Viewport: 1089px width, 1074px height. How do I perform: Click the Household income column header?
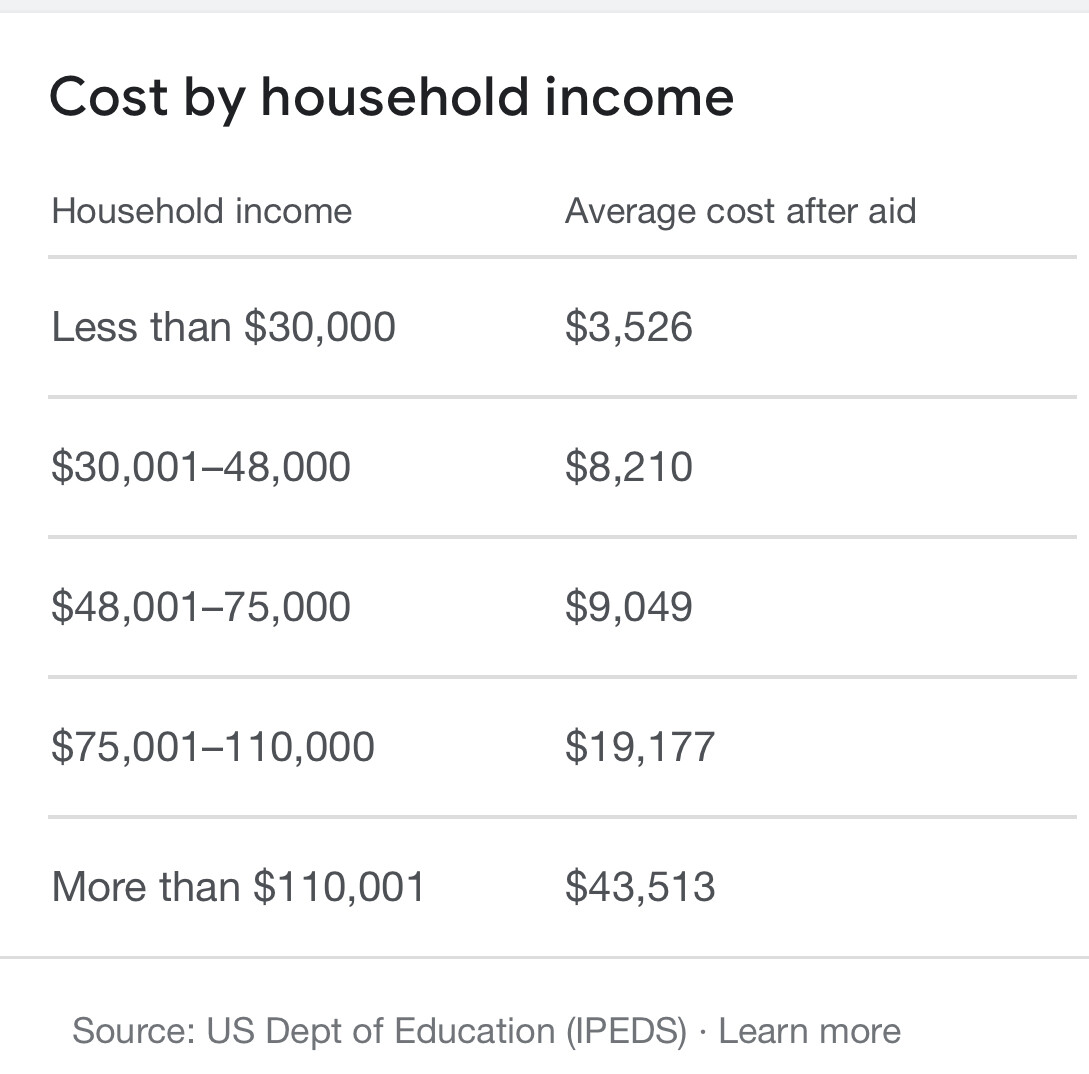201,210
